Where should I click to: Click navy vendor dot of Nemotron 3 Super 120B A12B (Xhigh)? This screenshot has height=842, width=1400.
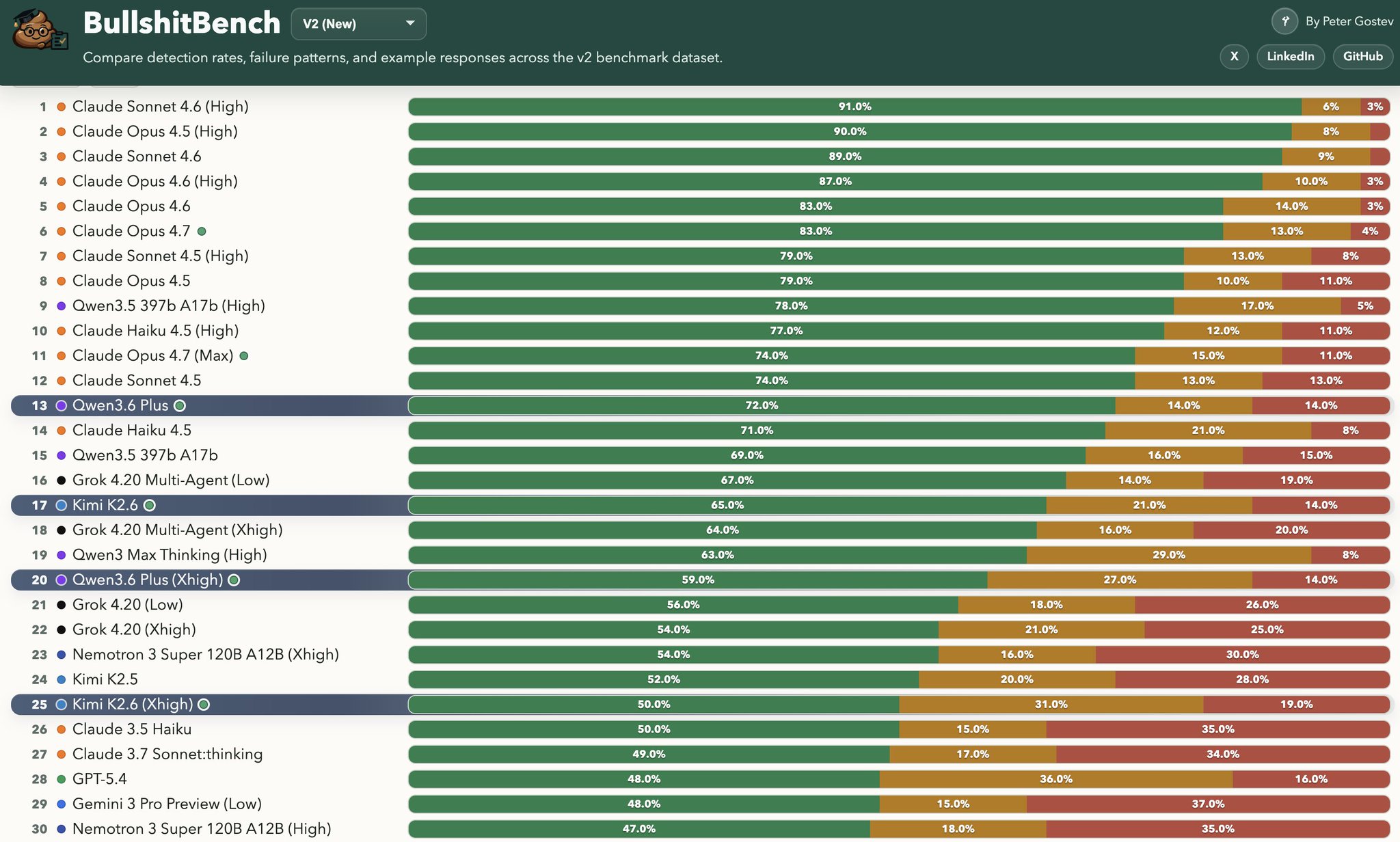(61, 654)
